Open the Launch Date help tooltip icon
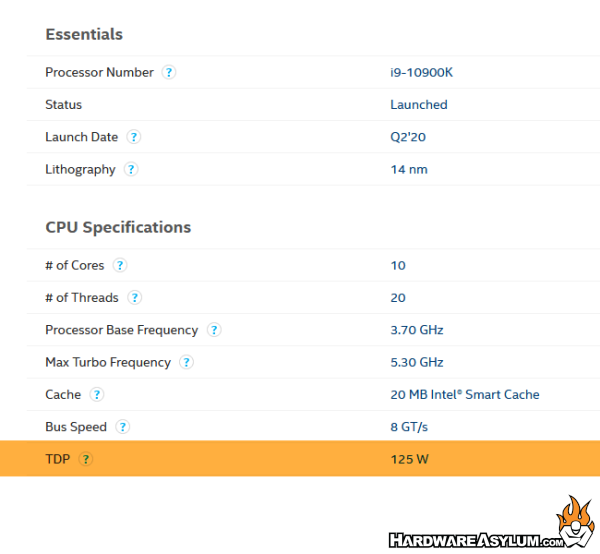Screen dimensions: 600x554 (133, 137)
